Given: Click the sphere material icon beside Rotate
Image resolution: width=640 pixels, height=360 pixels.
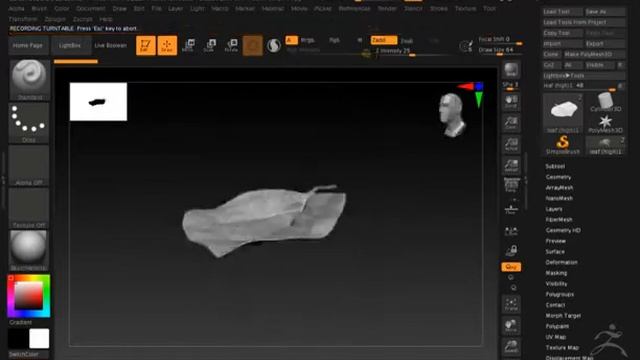Looking at the screenshot, I should (x=253, y=45).
